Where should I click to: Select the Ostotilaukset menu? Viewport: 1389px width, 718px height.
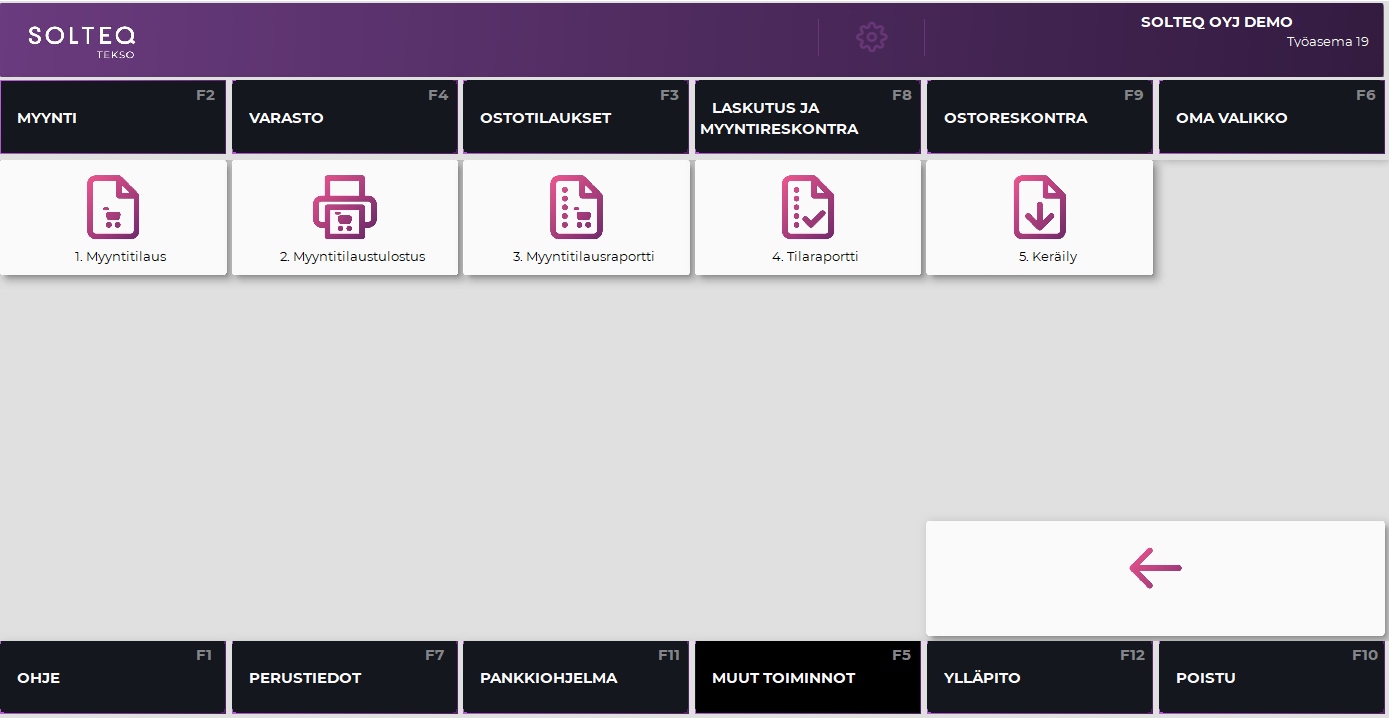(x=576, y=118)
